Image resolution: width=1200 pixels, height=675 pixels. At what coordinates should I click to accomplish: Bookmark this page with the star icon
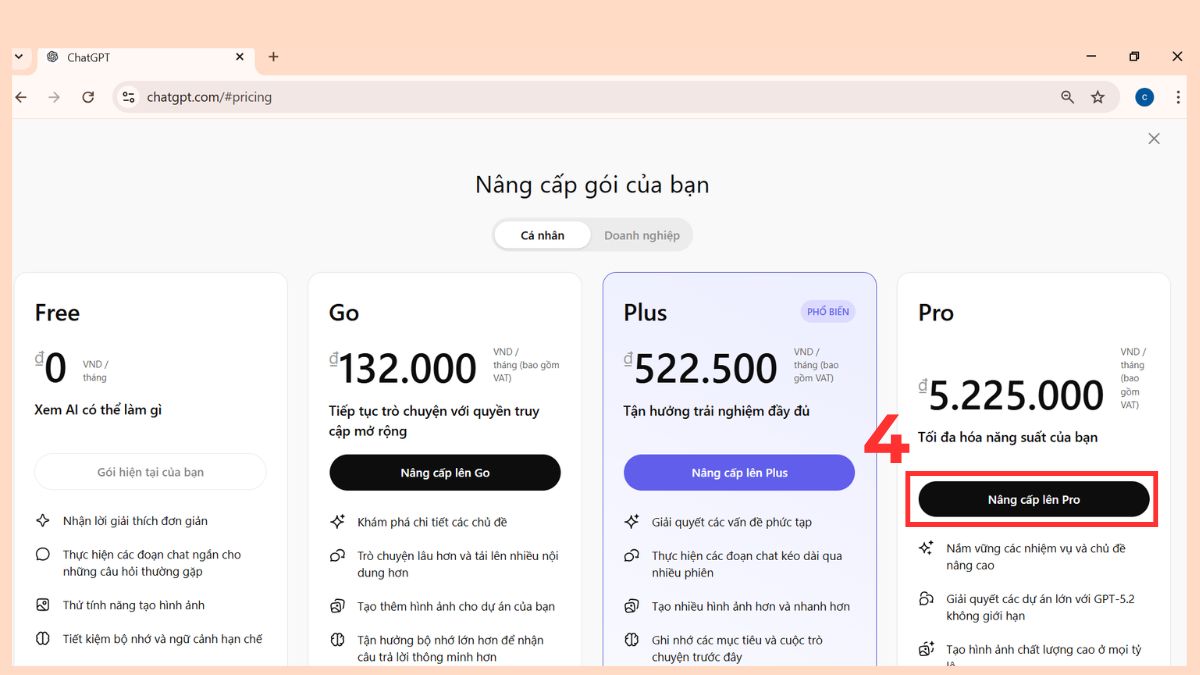1099,96
